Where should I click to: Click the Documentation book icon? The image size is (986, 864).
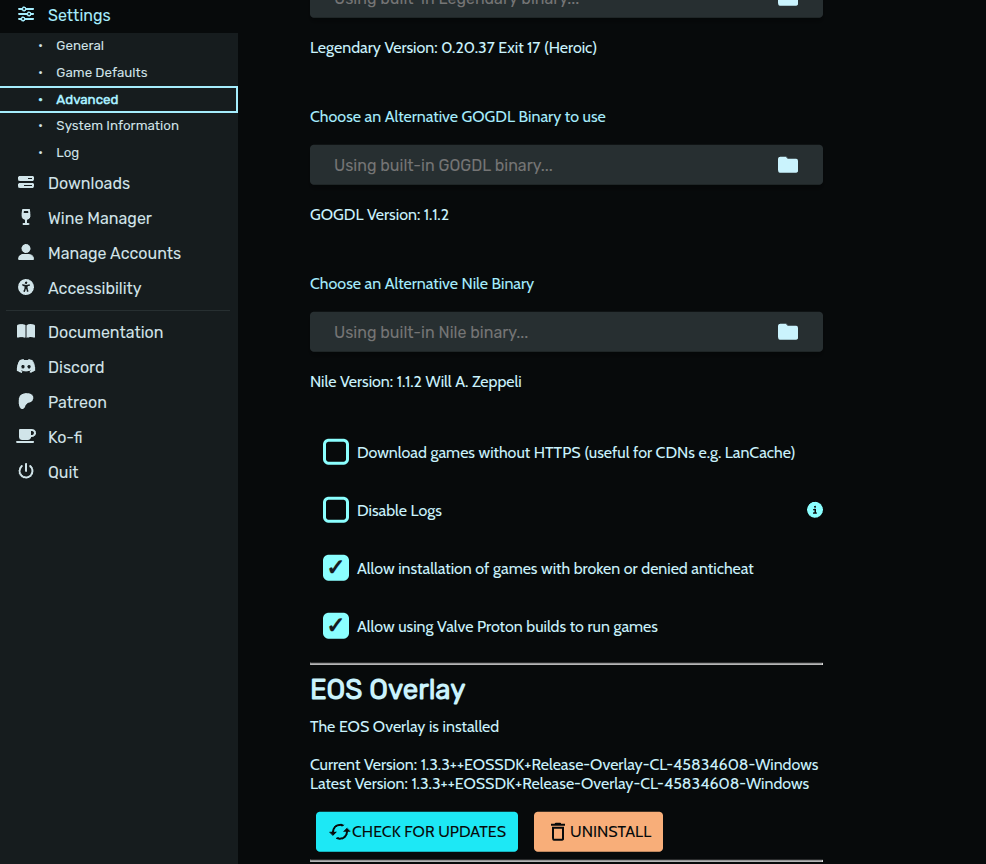26,331
